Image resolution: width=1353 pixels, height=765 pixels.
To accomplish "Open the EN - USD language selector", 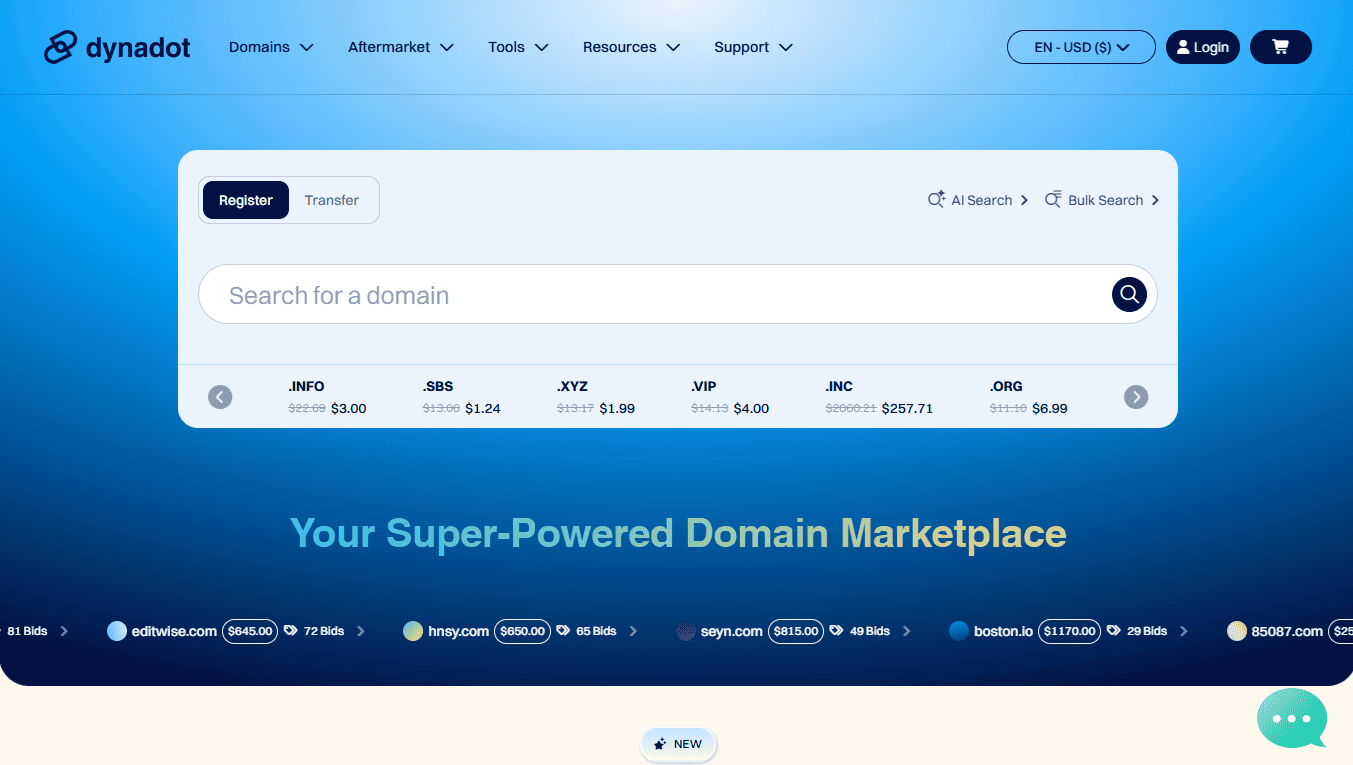I will tap(1081, 47).
